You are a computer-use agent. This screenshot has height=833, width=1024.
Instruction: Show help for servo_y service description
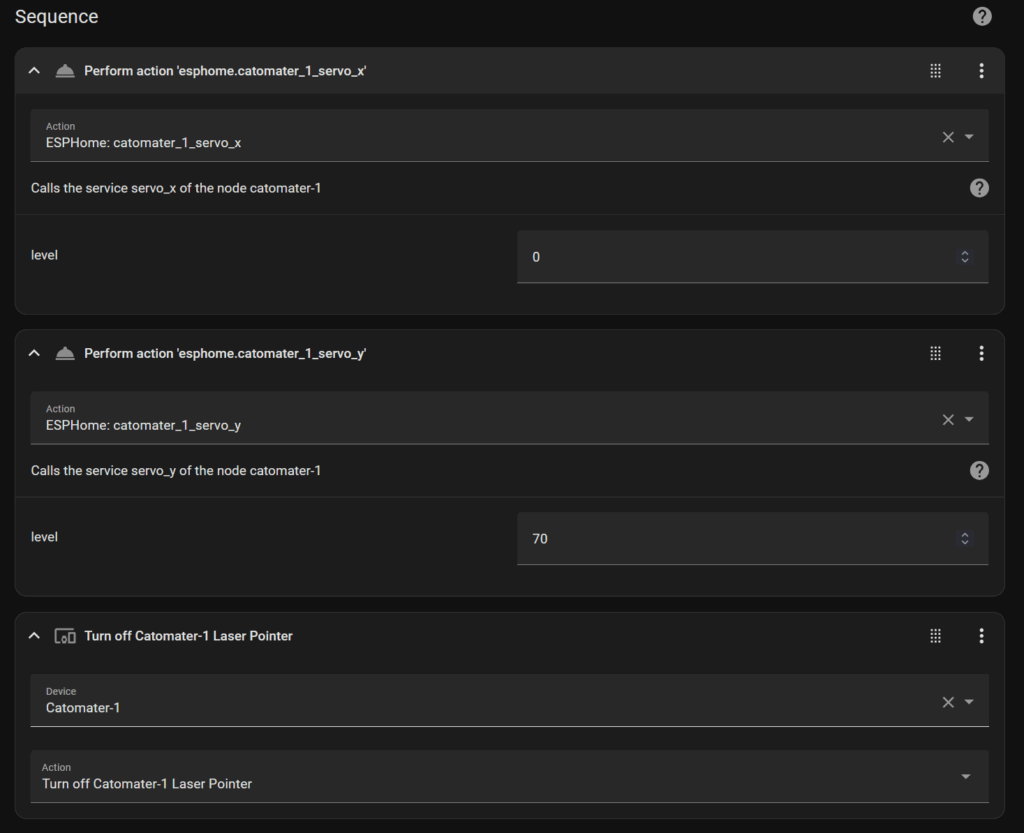[x=979, y=470]
